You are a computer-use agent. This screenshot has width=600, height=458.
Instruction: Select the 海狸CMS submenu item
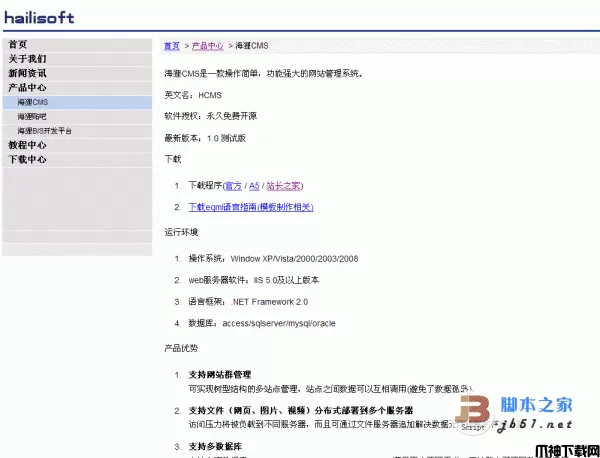point(77,102)
